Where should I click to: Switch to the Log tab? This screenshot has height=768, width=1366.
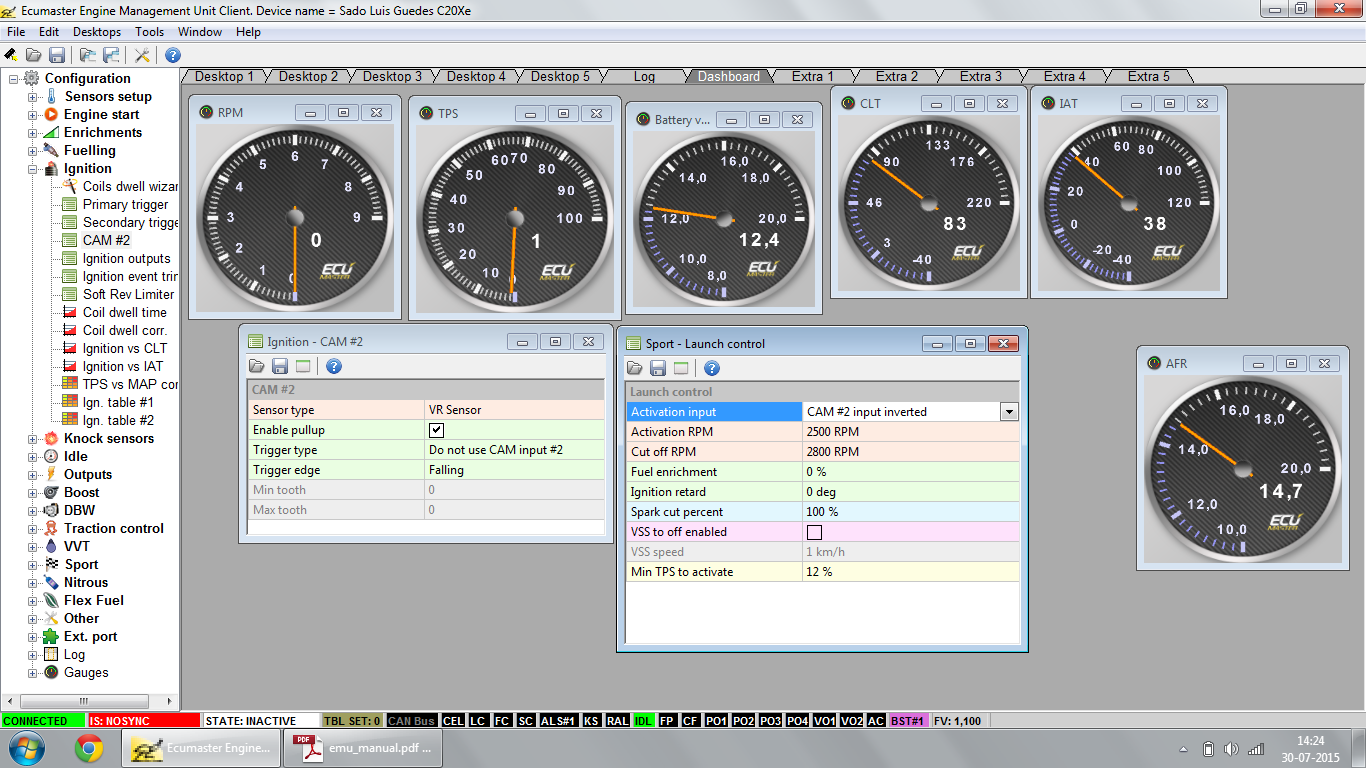(x=644, y=76)
